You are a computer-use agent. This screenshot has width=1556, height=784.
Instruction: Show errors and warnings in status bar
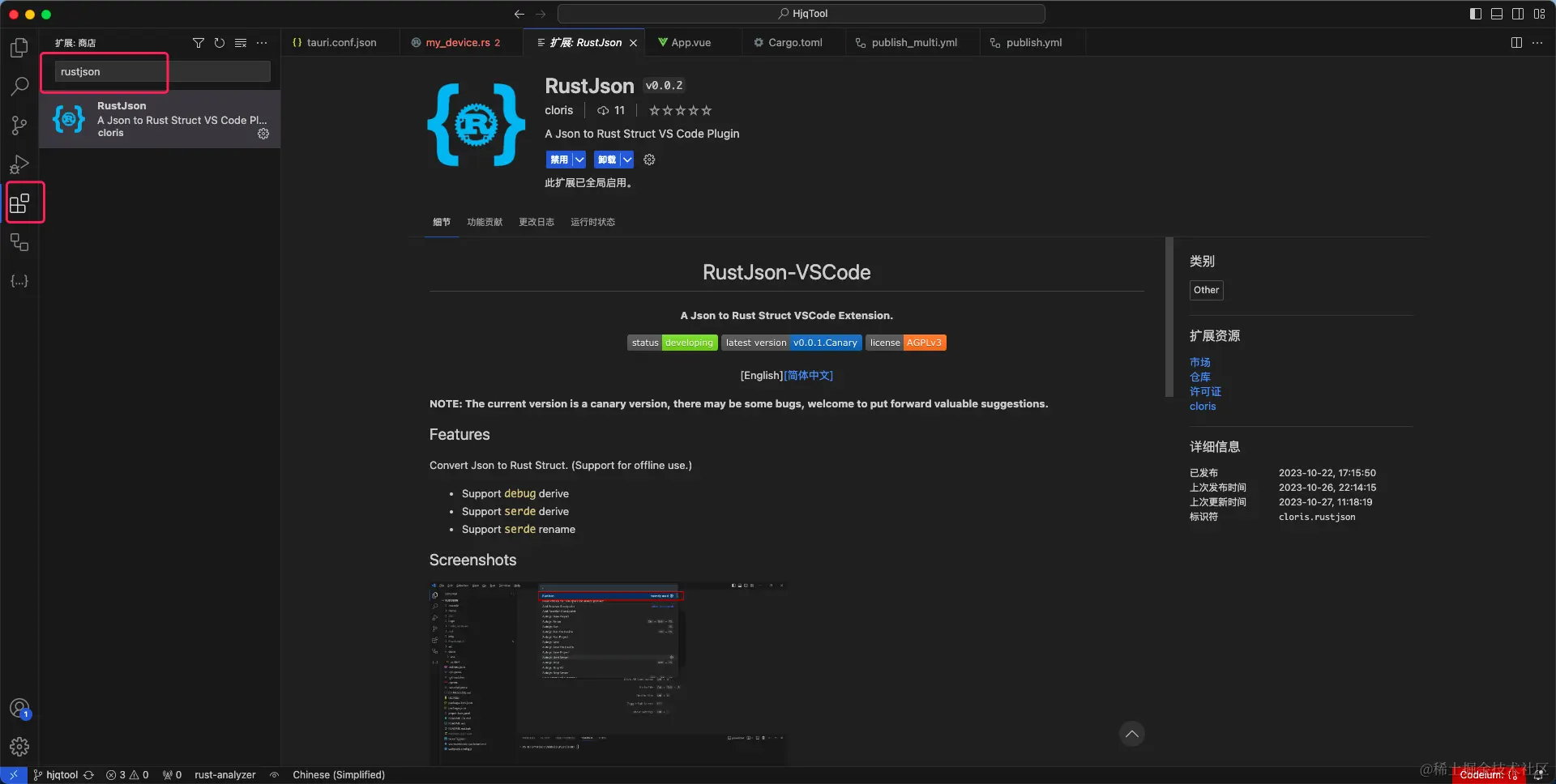(127, 775)
